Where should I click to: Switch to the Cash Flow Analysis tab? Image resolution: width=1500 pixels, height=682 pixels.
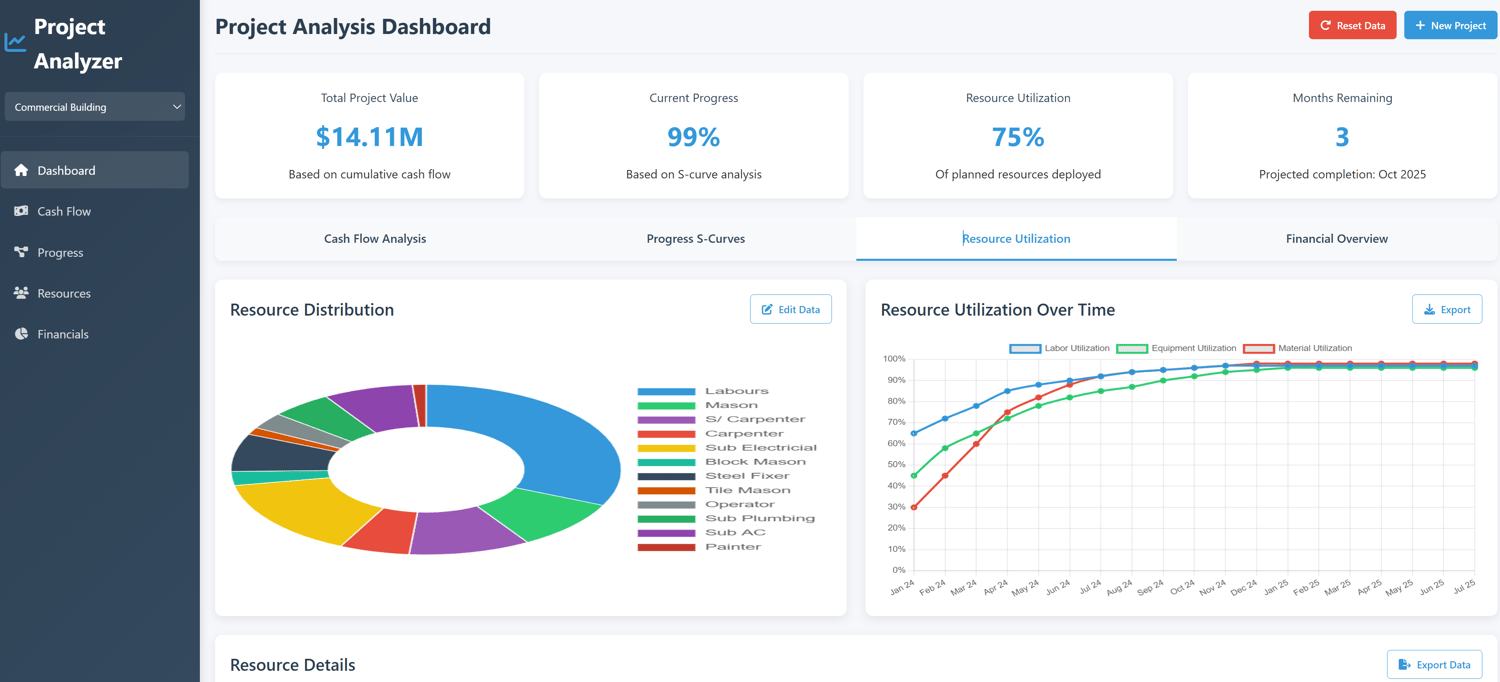375,239
